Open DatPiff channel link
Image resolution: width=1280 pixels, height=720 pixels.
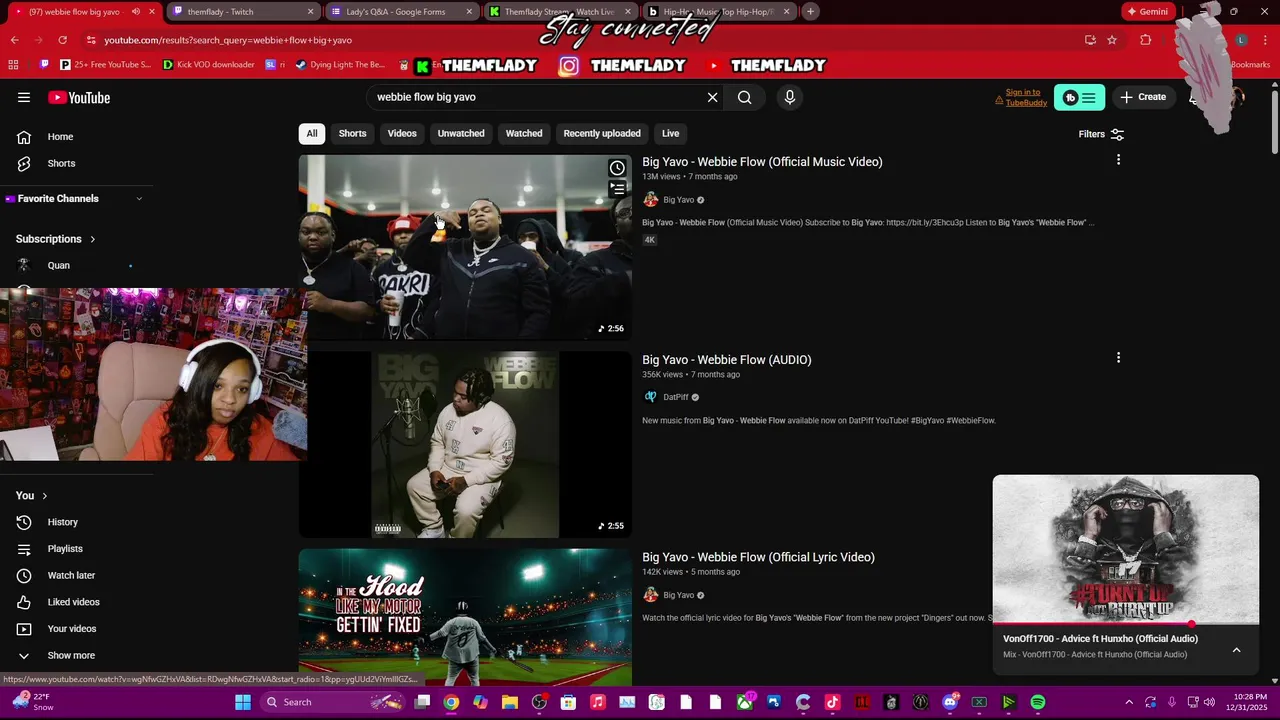pyautogui.click(x=676, y=397)
